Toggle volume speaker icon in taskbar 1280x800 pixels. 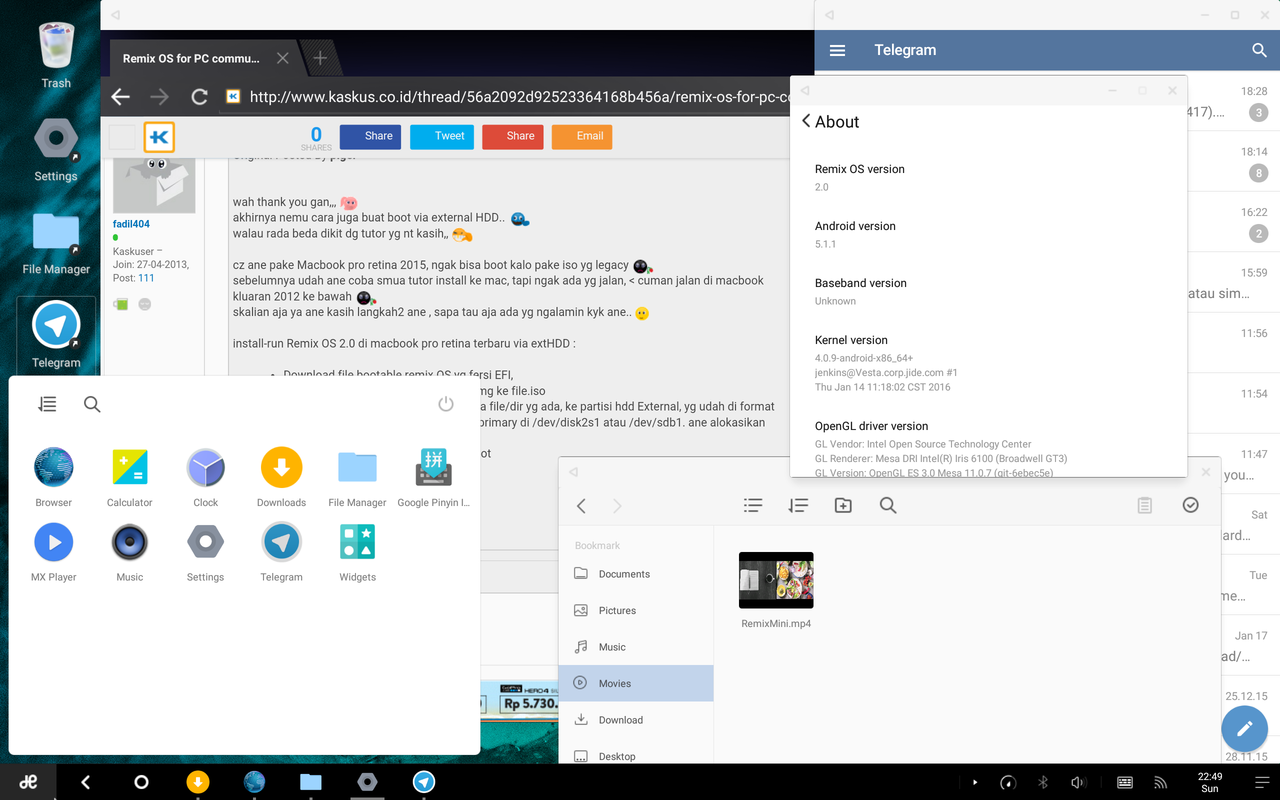(1078, 782)
